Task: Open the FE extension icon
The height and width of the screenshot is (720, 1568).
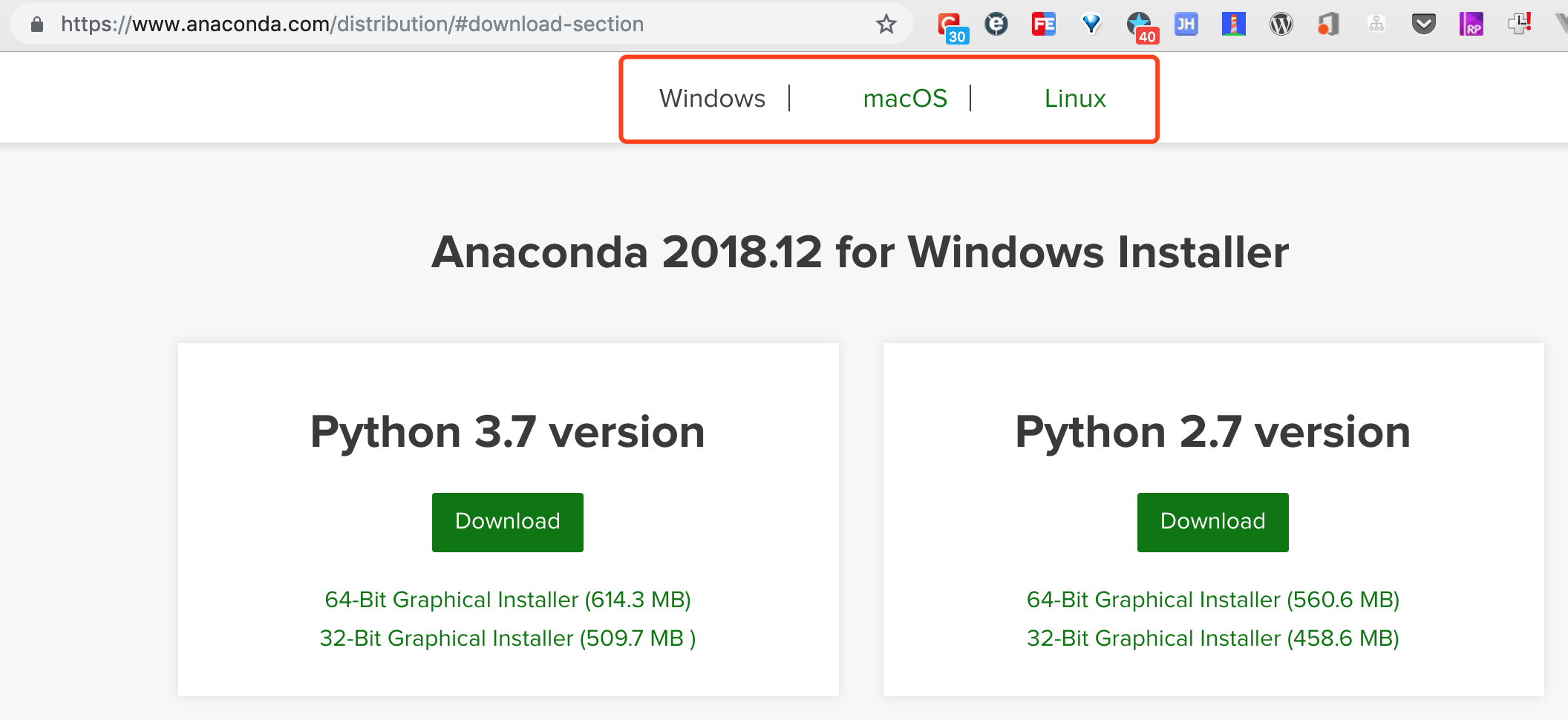Action: pyautogui.click(x=1044, y=24)
